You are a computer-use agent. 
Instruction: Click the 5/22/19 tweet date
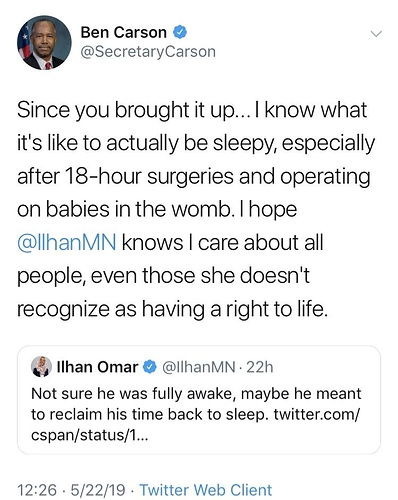98,490
